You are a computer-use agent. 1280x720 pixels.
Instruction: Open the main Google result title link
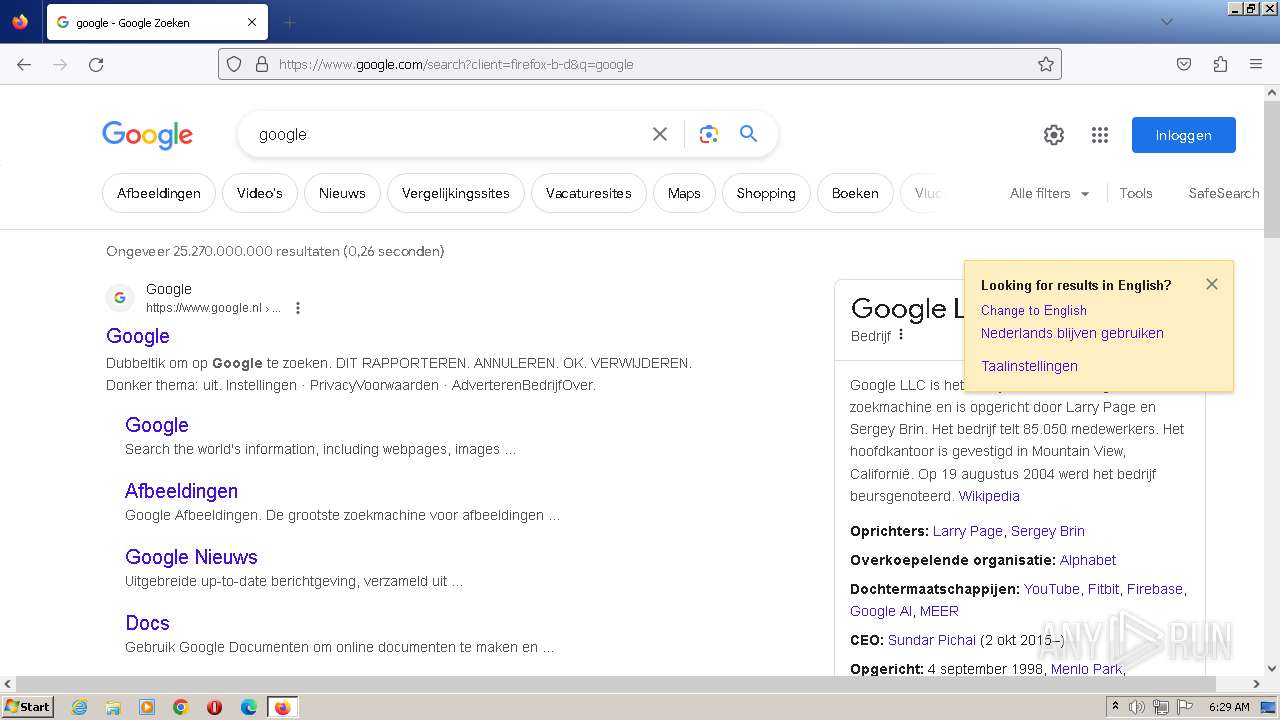coord(138,336)
